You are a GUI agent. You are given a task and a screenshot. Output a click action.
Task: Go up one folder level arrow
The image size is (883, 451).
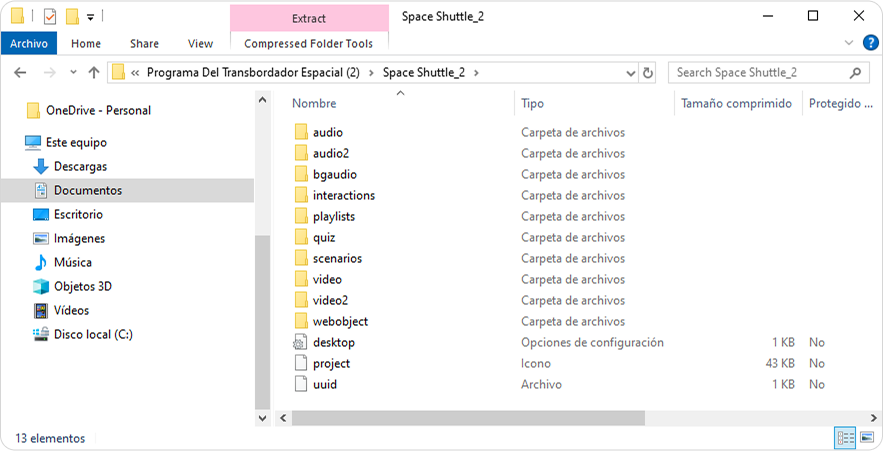(94, 73)
